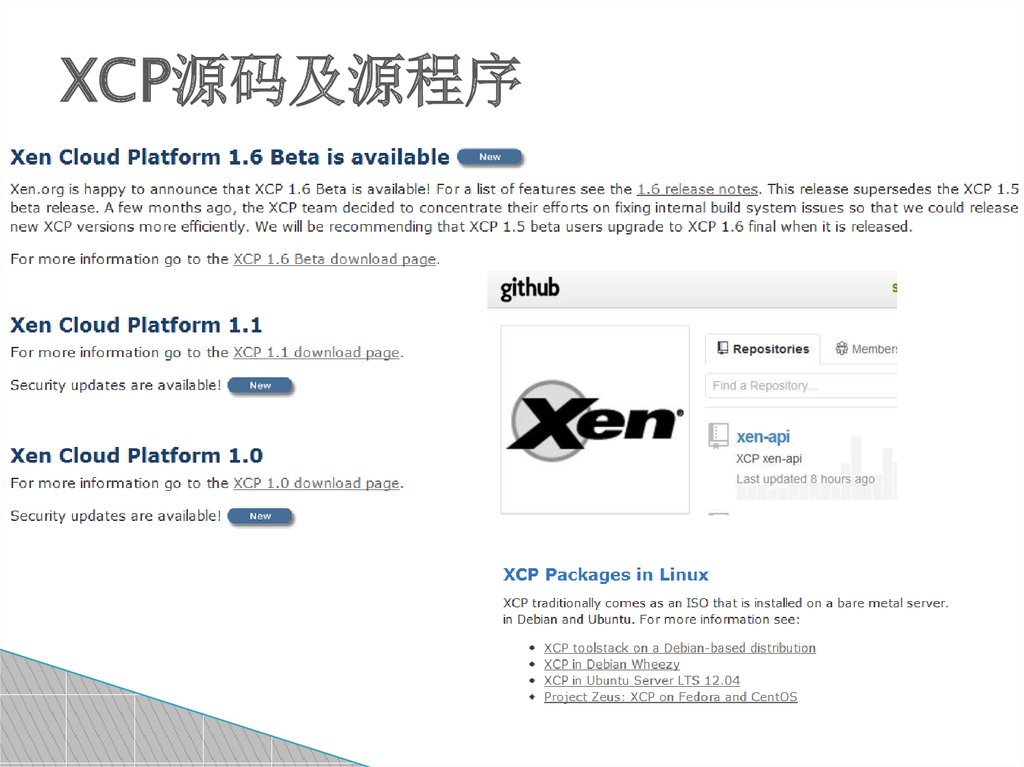Click the Xen Cloud Platform 1.0 heading
Viewport: 1024px width, 767px height.
136,455
